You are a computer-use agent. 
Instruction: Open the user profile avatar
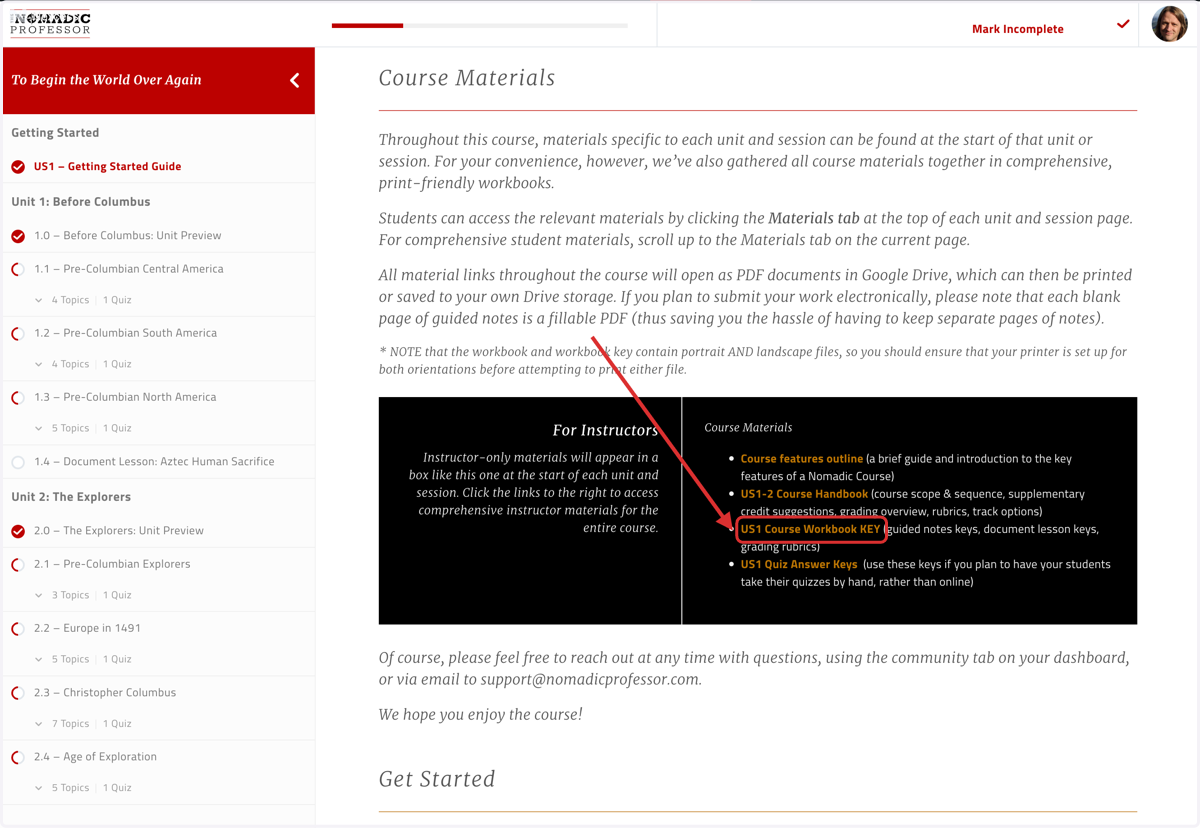1169,24
